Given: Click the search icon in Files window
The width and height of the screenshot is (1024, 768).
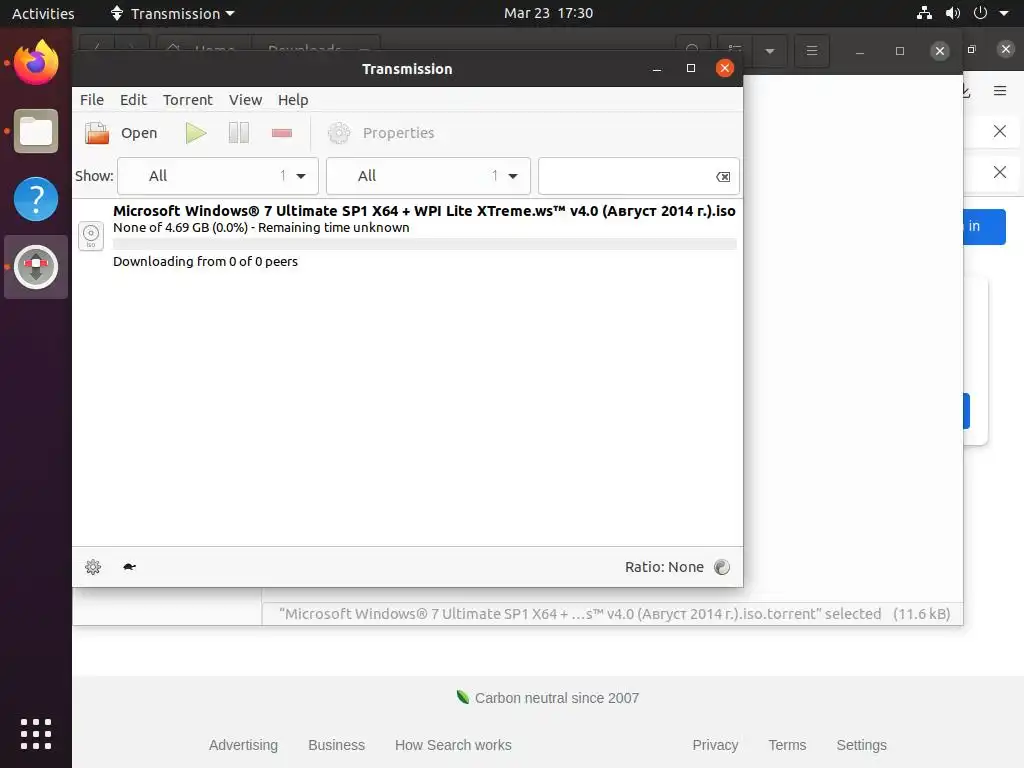Looking at the screenshot, I should tap(692, 49).
